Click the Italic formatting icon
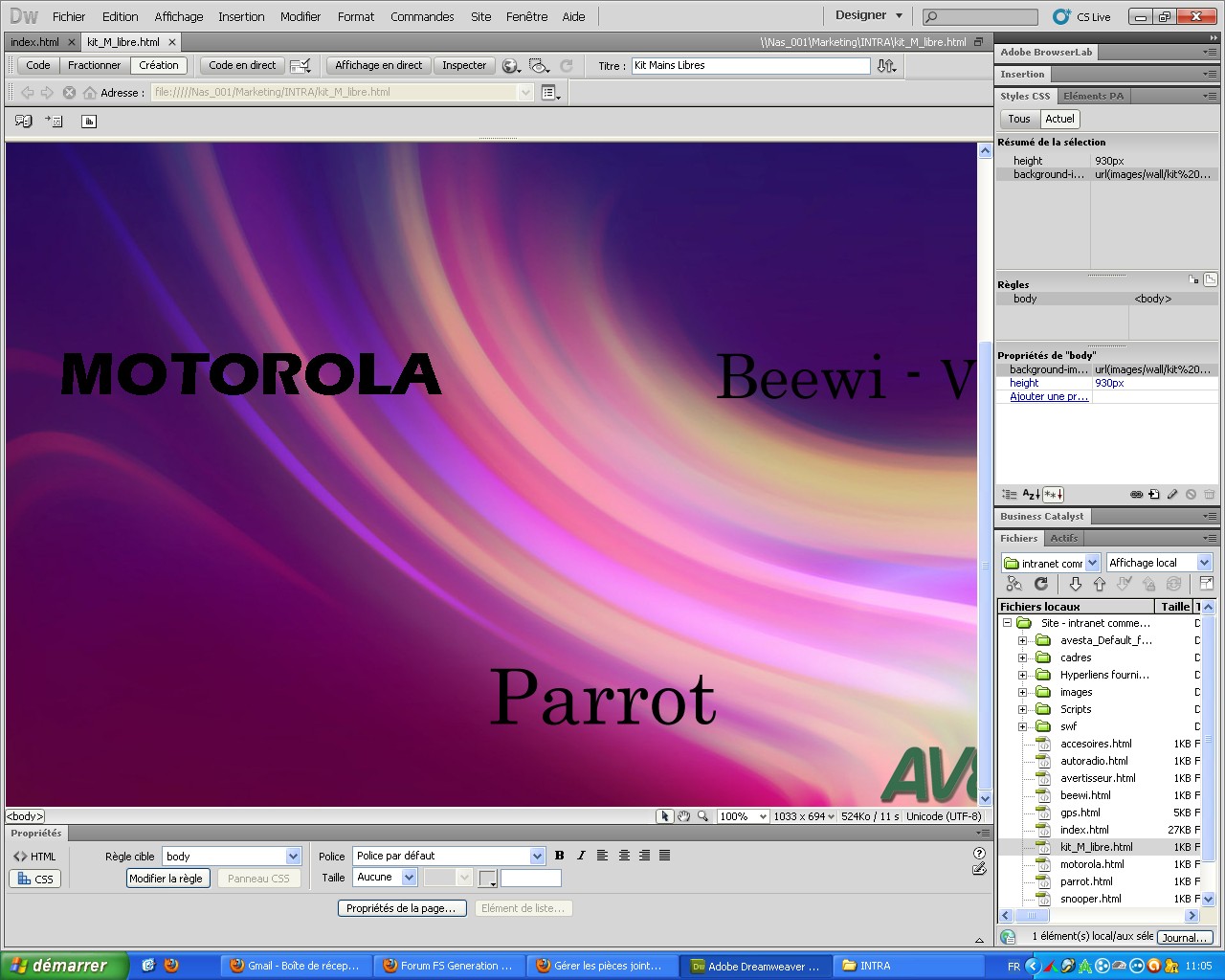Screen dimensions: 1225x980 [x=581, y=856]
